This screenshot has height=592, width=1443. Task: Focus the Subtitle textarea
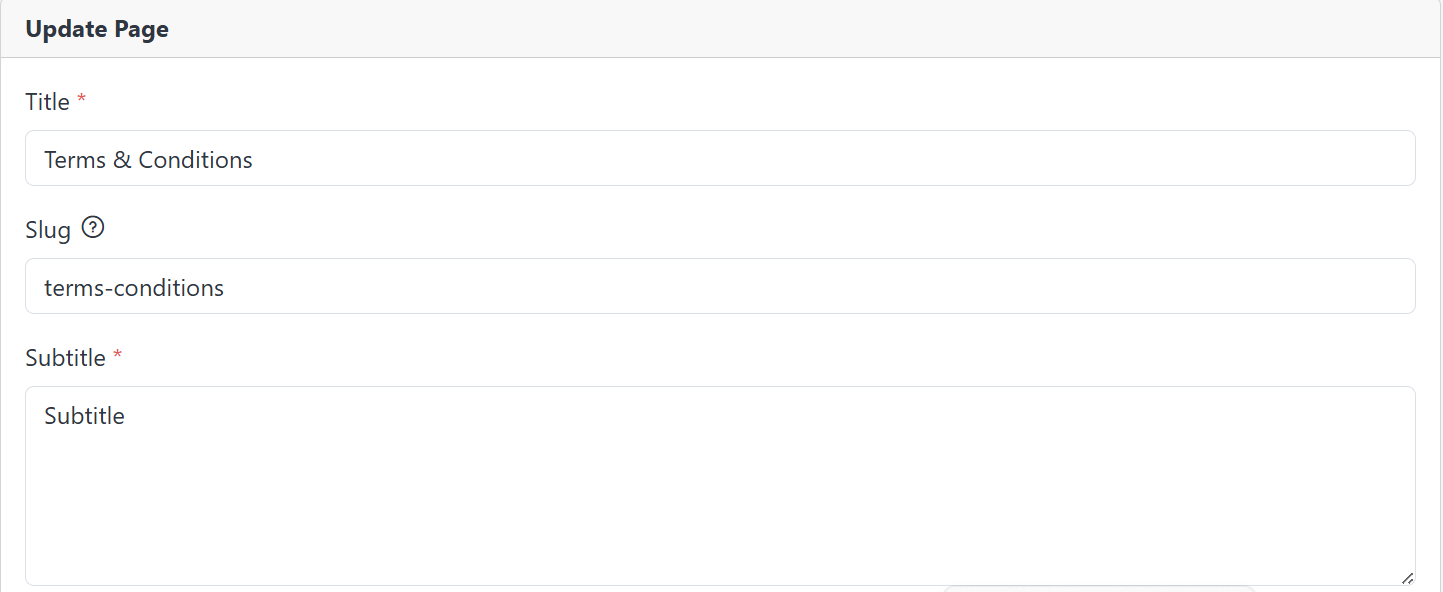(720, 486)
